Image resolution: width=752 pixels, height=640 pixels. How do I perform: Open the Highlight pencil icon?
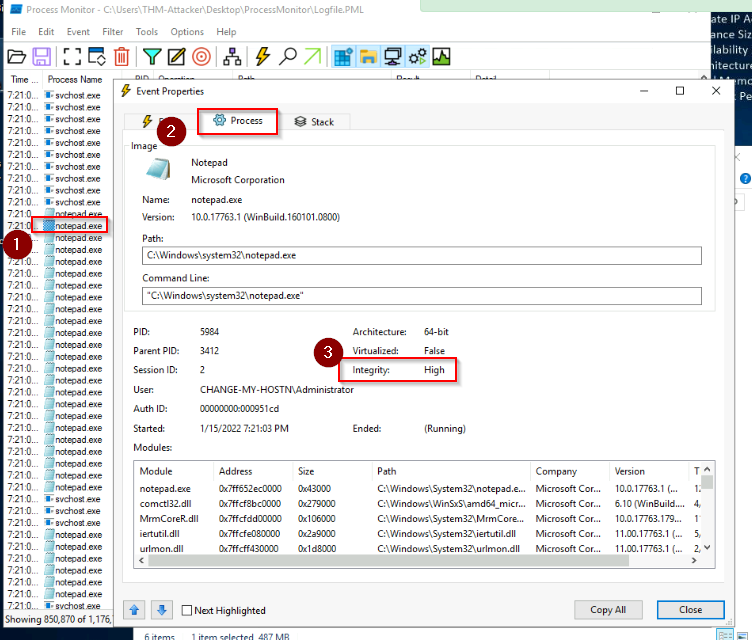[176, 57]
